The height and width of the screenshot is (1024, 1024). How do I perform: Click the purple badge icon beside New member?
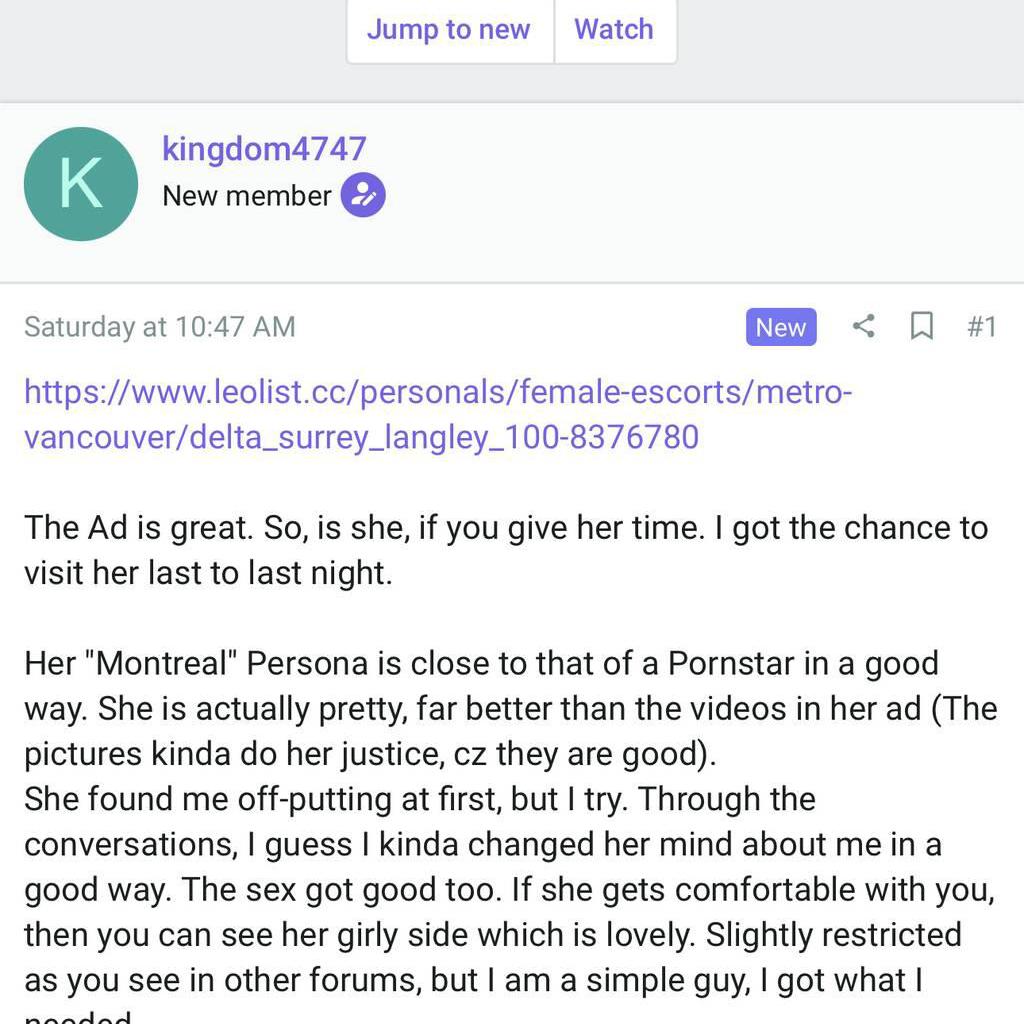(x=363, y=195)
